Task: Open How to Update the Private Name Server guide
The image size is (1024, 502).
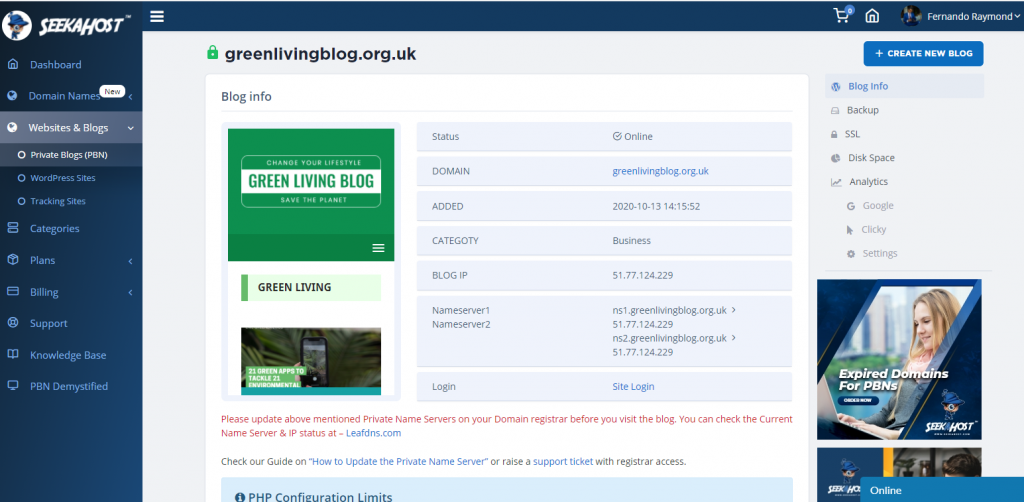Action: [398, 462]
